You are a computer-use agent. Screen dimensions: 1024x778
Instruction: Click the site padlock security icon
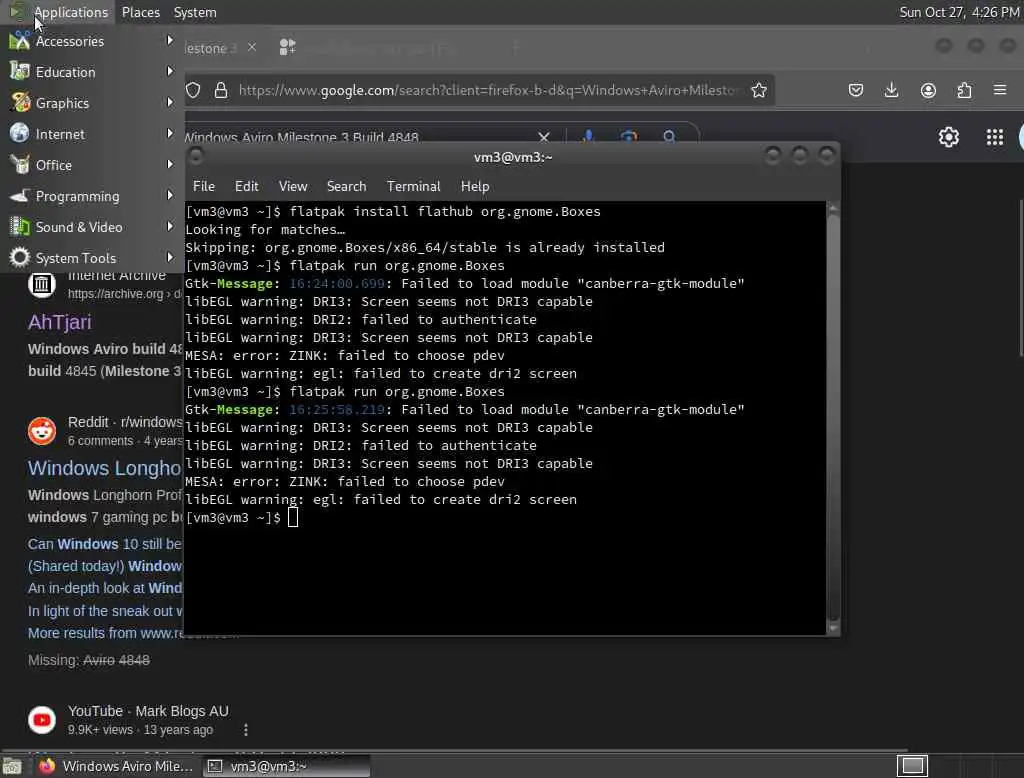click(221, 90)
